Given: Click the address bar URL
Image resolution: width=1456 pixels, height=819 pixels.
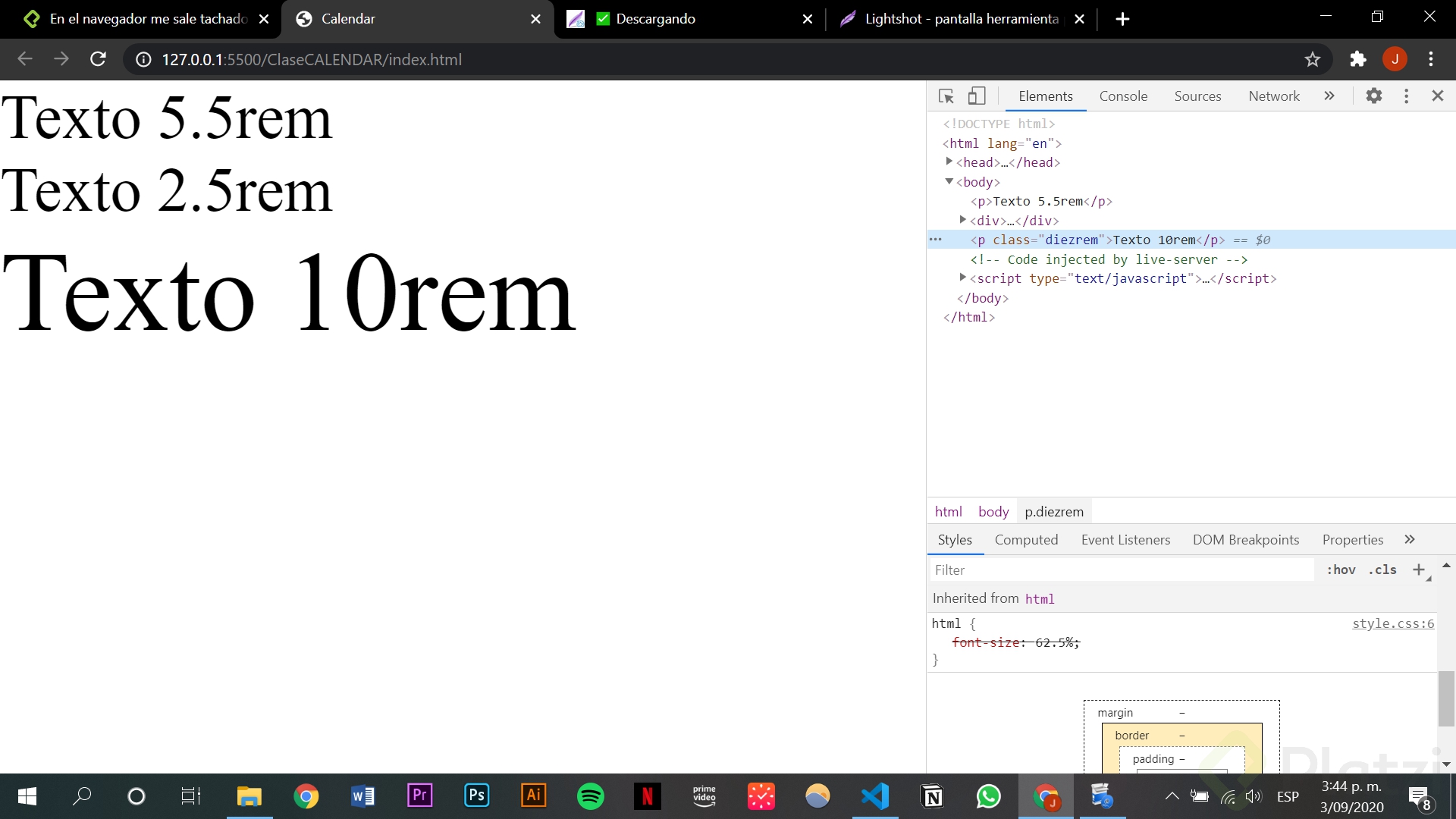Looking at the screenshot, I should [312, 60].
